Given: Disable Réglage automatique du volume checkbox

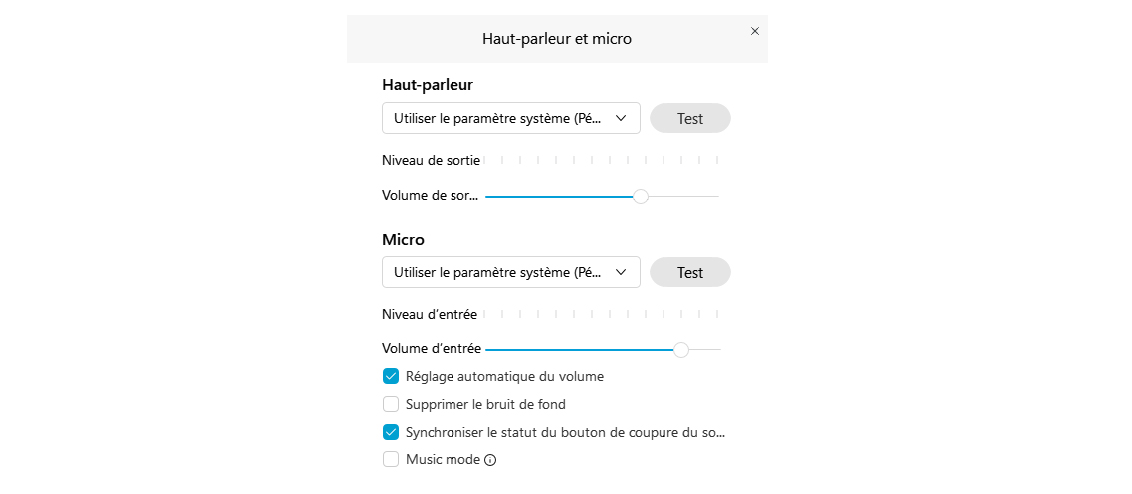Looking at the screenshot, I should pos(391,376).
